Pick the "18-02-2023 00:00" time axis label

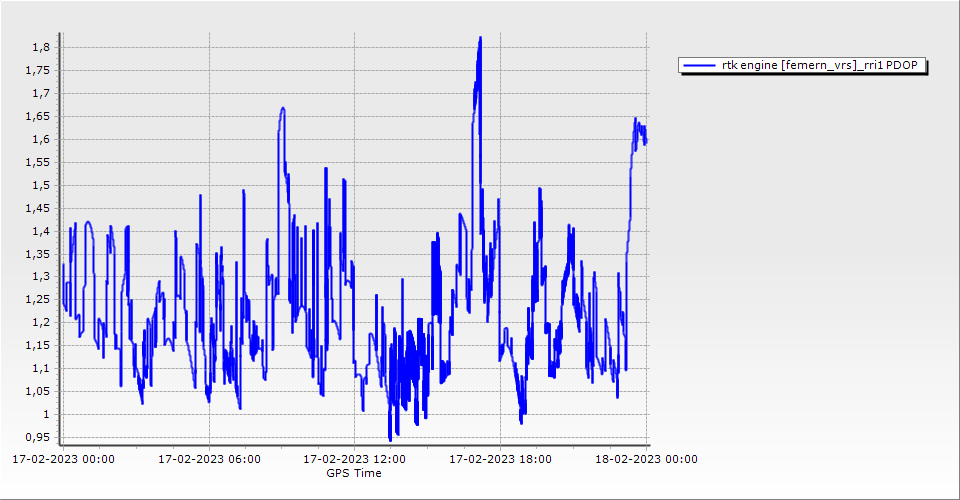point(645,460)
